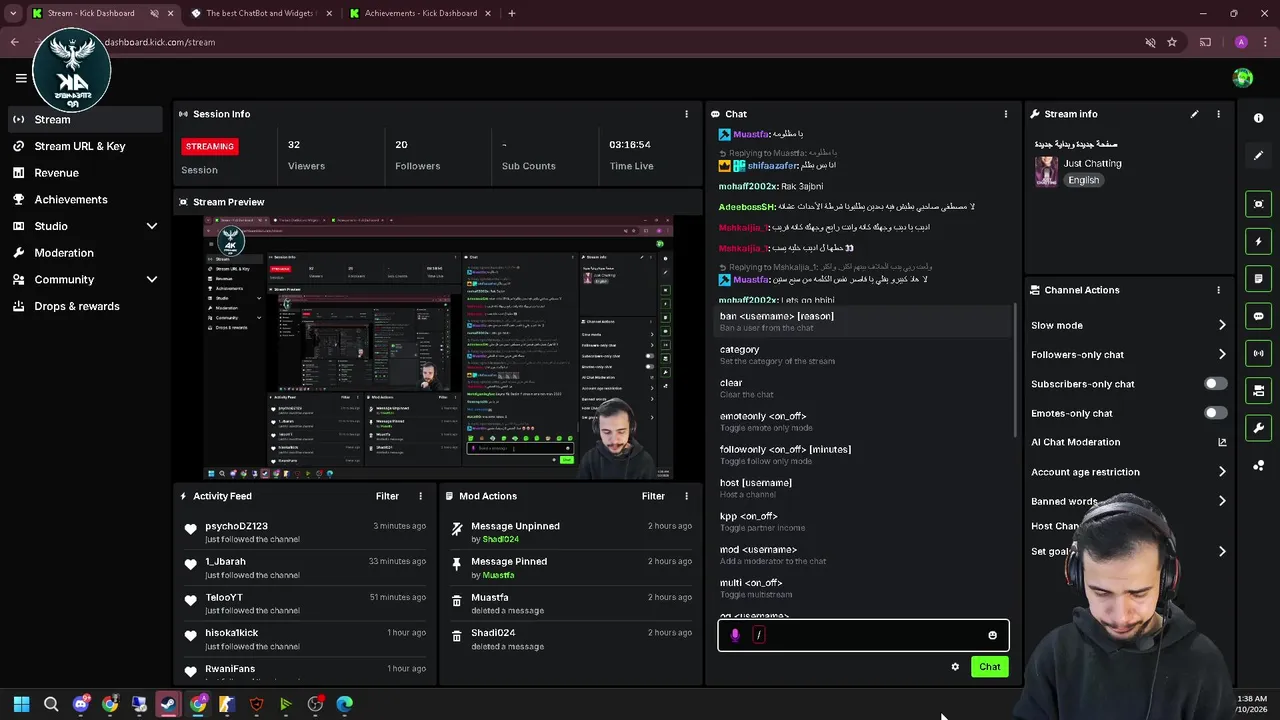Viewport: 1280px width, 720px height.
Task: Click the purple microphone icon in chat input
Action: click(735, 635)
